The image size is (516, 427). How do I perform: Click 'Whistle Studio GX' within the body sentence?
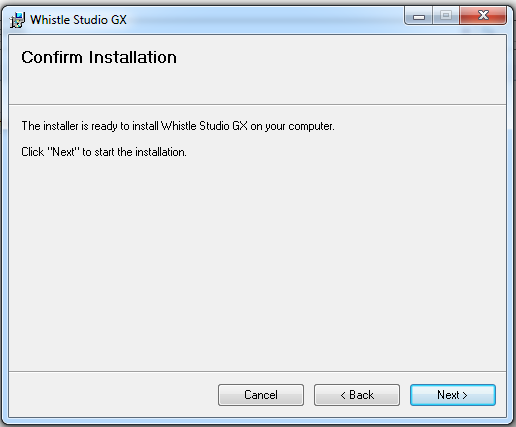(204, 126)
